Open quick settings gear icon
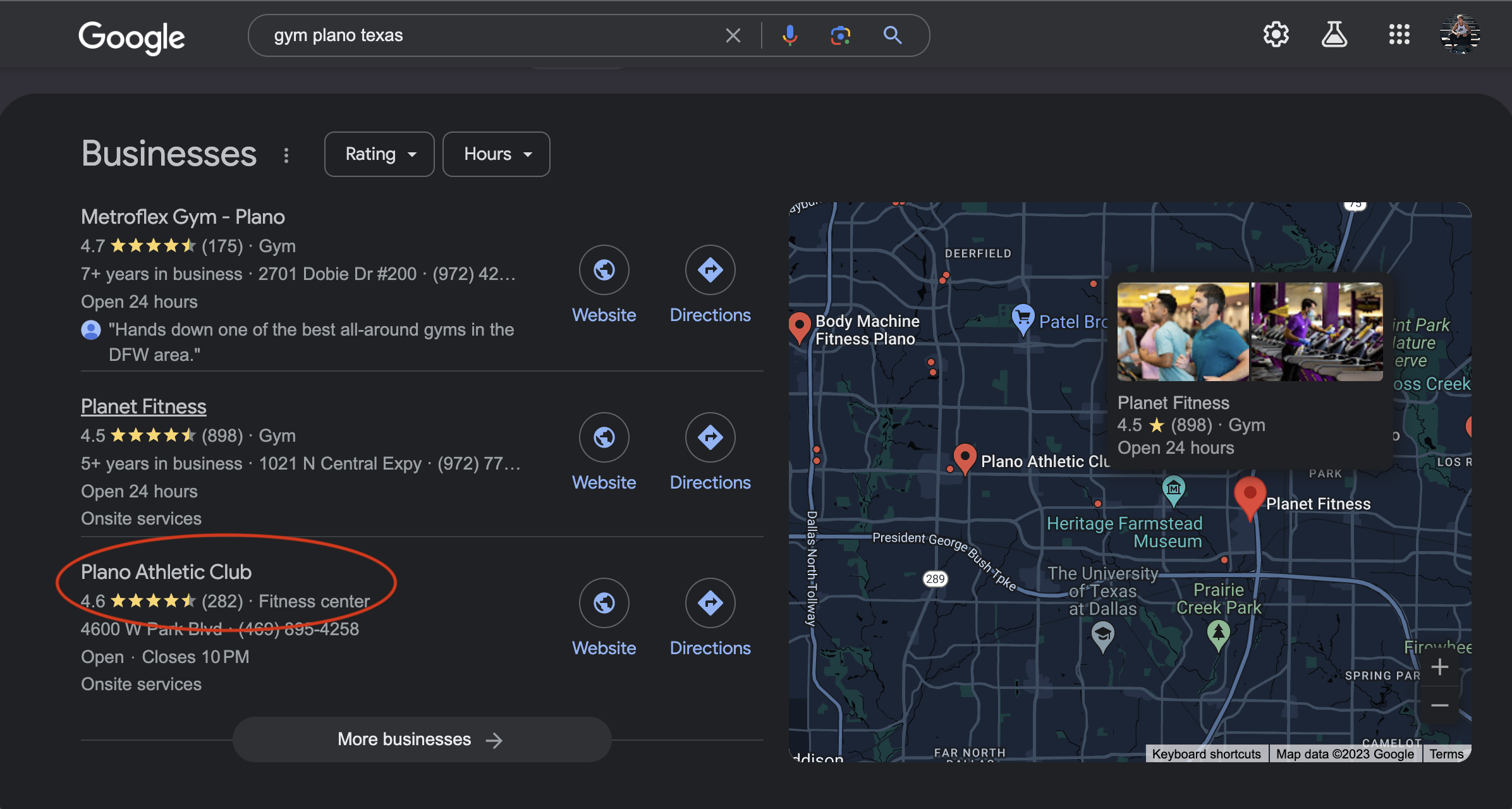1512x809 pixels. (1276, 34)
